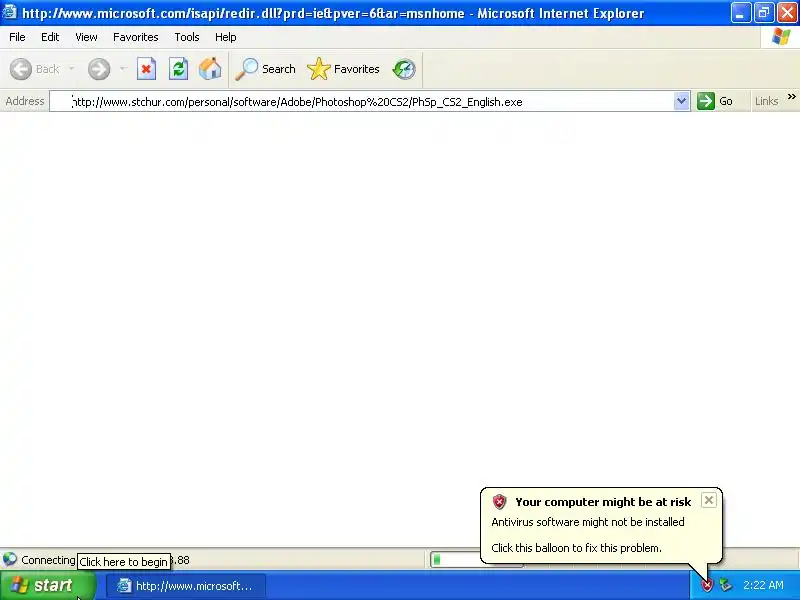This screenshot has width=800, height=600.
Task: Click 'Click this balloon to fix this problem' text
Action: click(577, 548)
